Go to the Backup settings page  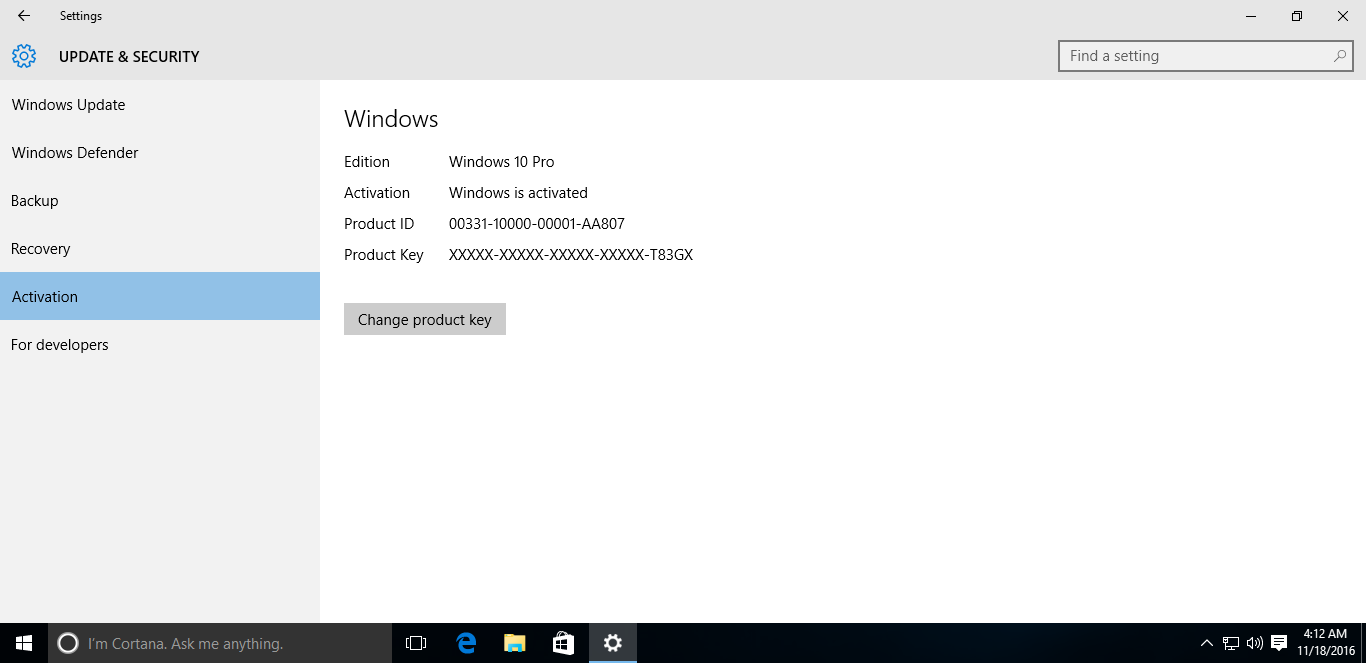pyautogui.click(x=160, y=201)
